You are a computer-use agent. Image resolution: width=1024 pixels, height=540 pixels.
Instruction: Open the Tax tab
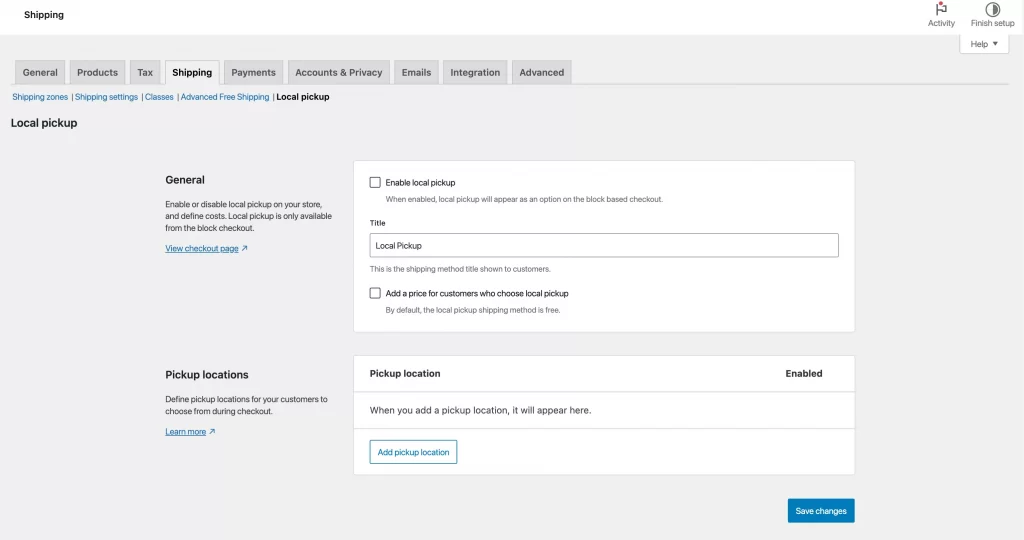pyautogui.click(x=145, y=72)
